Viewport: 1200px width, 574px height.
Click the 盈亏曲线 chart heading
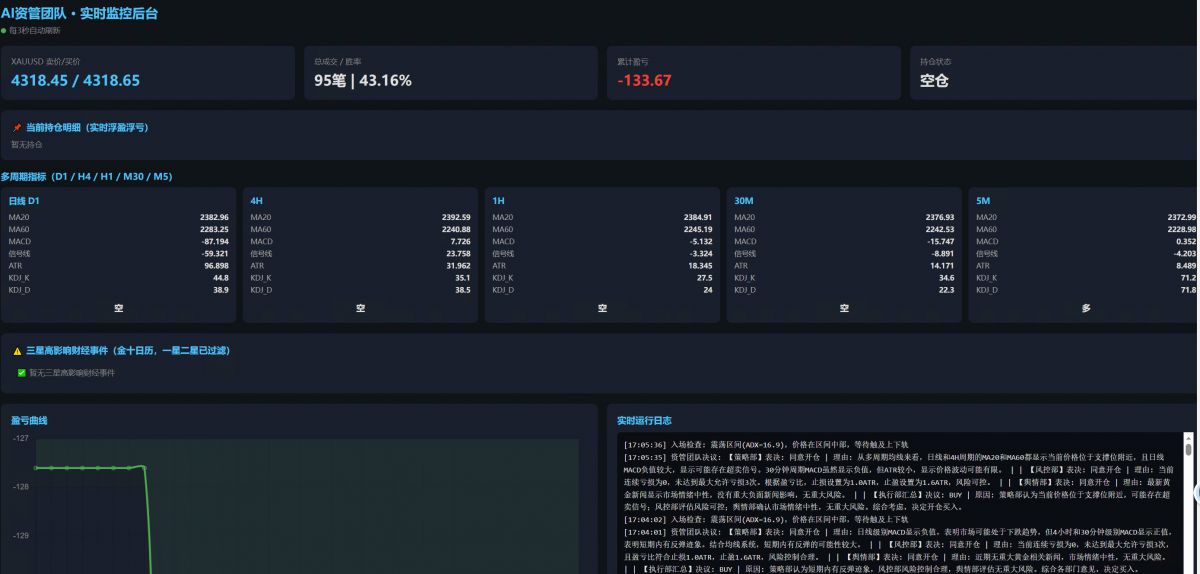(29, 421)
